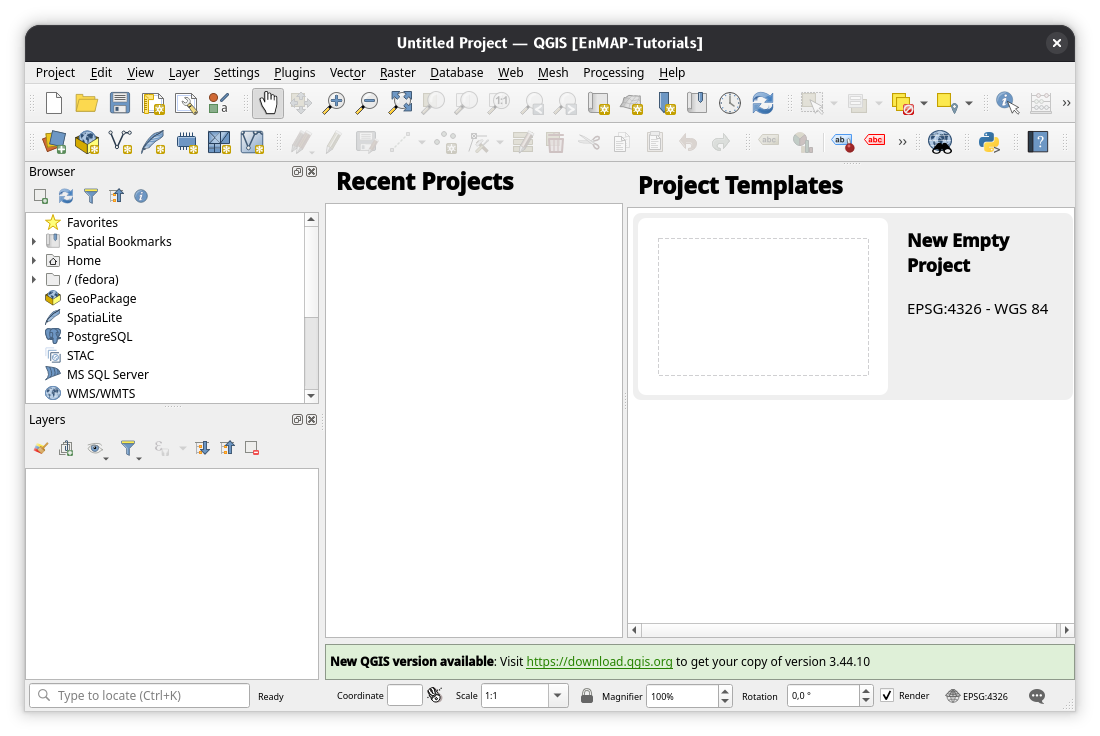Select GeoPackage in the Browser tree

coord(101,298)
